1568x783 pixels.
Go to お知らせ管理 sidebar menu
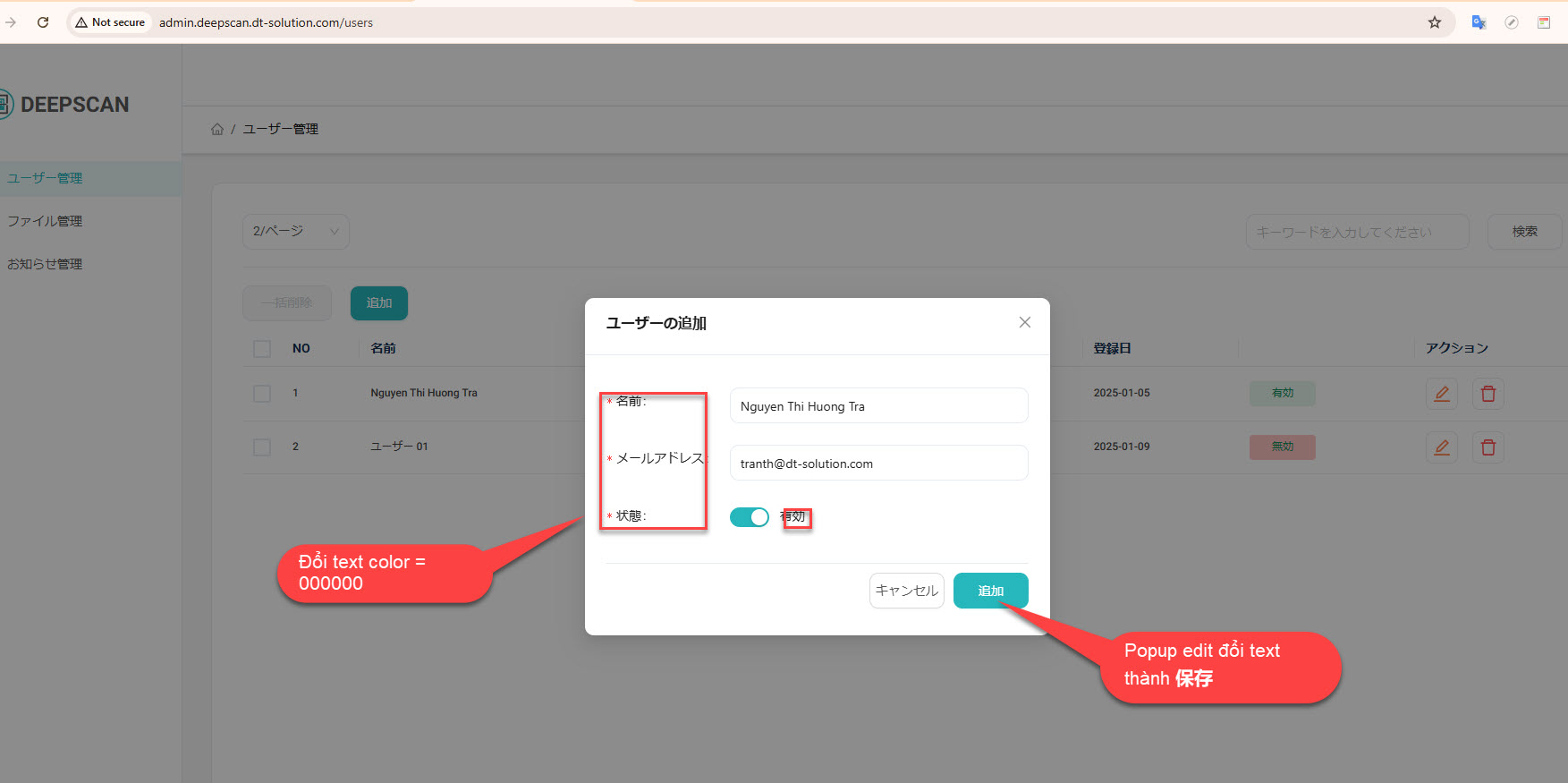(x=45, y=264)
